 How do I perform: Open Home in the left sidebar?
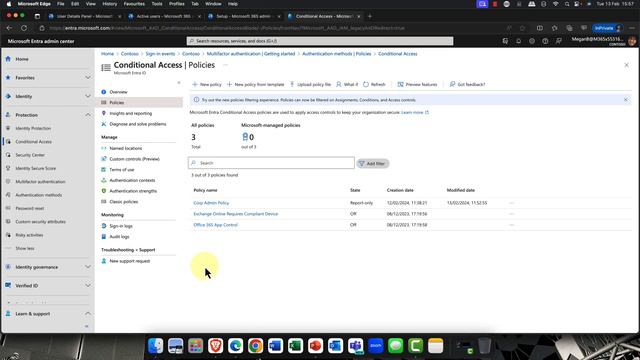22,59
